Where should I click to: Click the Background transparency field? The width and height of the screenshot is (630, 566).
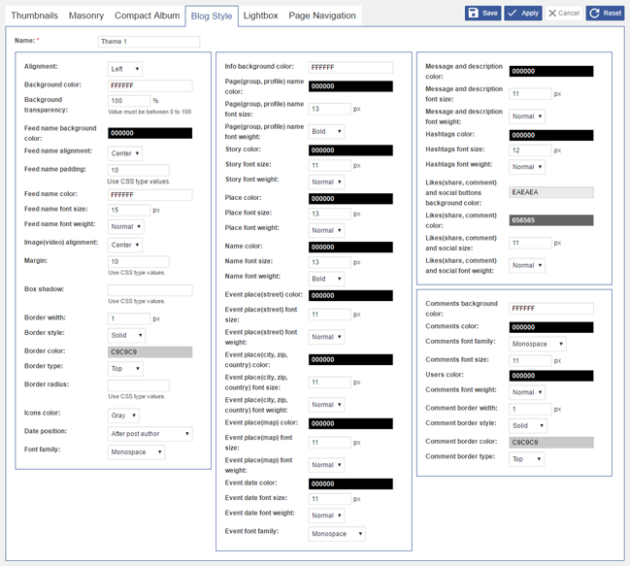coord(129,100)
